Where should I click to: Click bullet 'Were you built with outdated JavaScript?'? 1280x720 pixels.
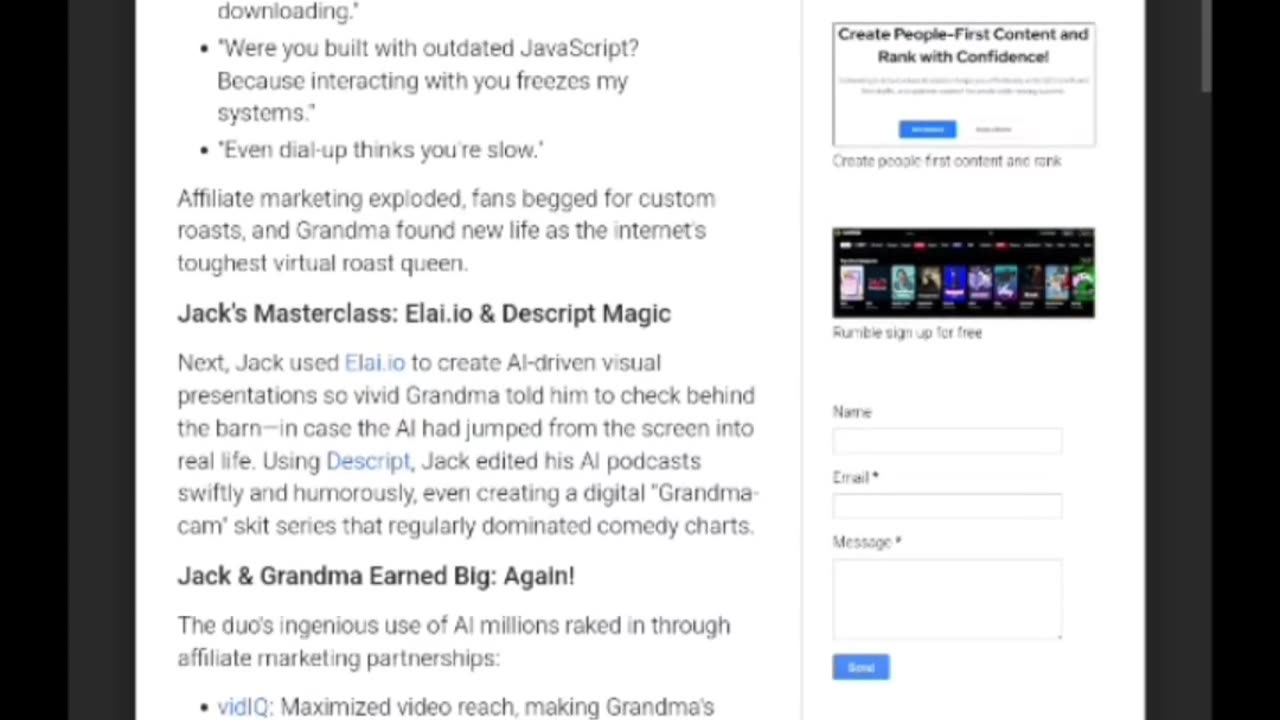(428, 81)
